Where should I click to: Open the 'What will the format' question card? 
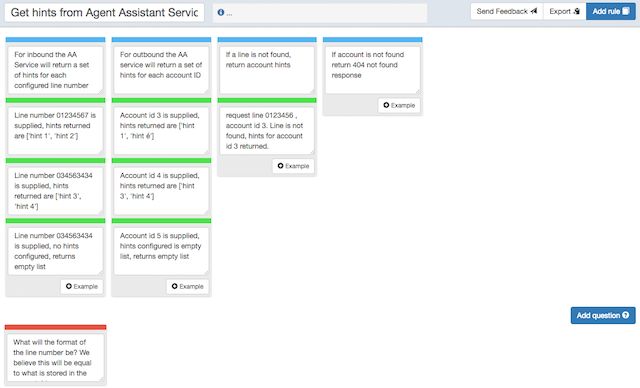pyautogui.click(x=56, y=358)
